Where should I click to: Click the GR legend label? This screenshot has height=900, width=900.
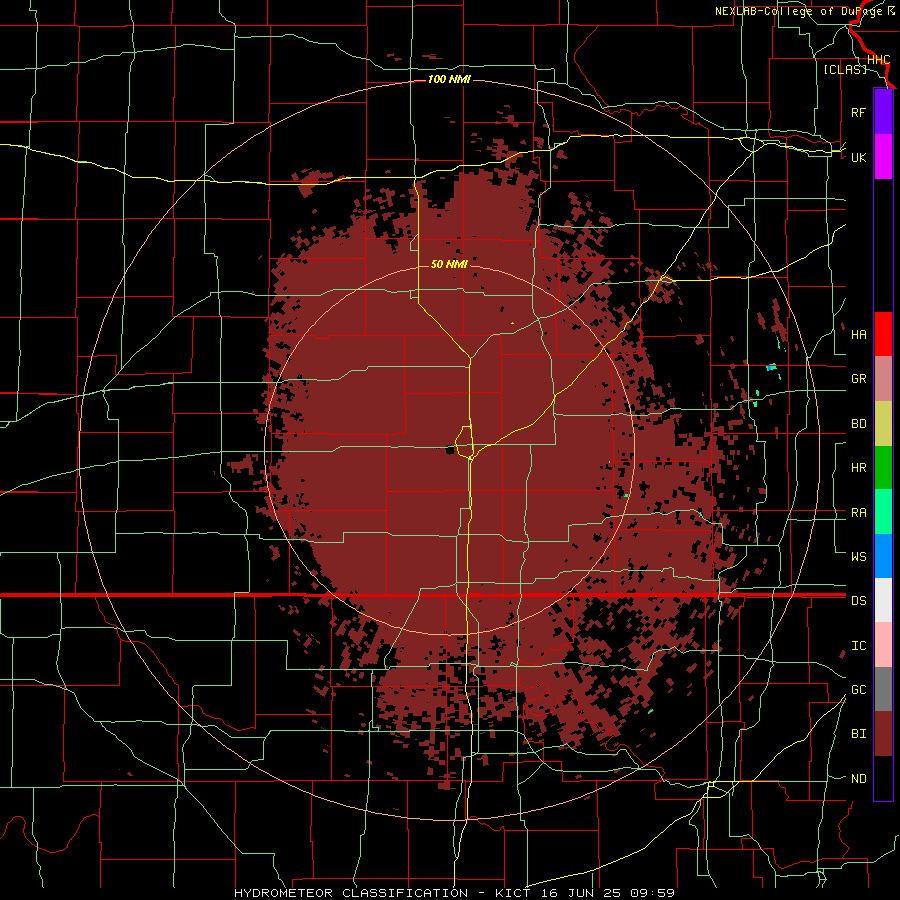[859, 379]
